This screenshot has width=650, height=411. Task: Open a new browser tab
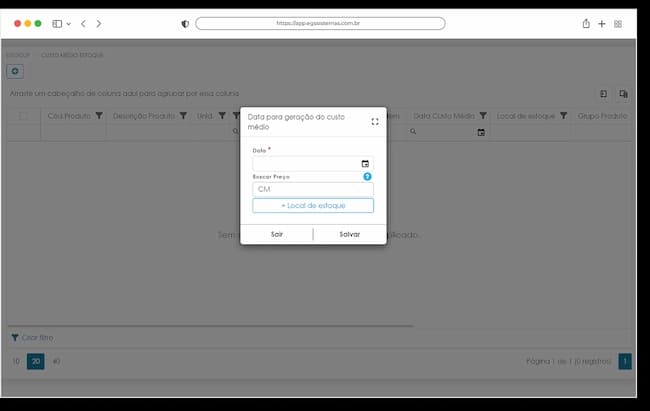pos(601,24)
